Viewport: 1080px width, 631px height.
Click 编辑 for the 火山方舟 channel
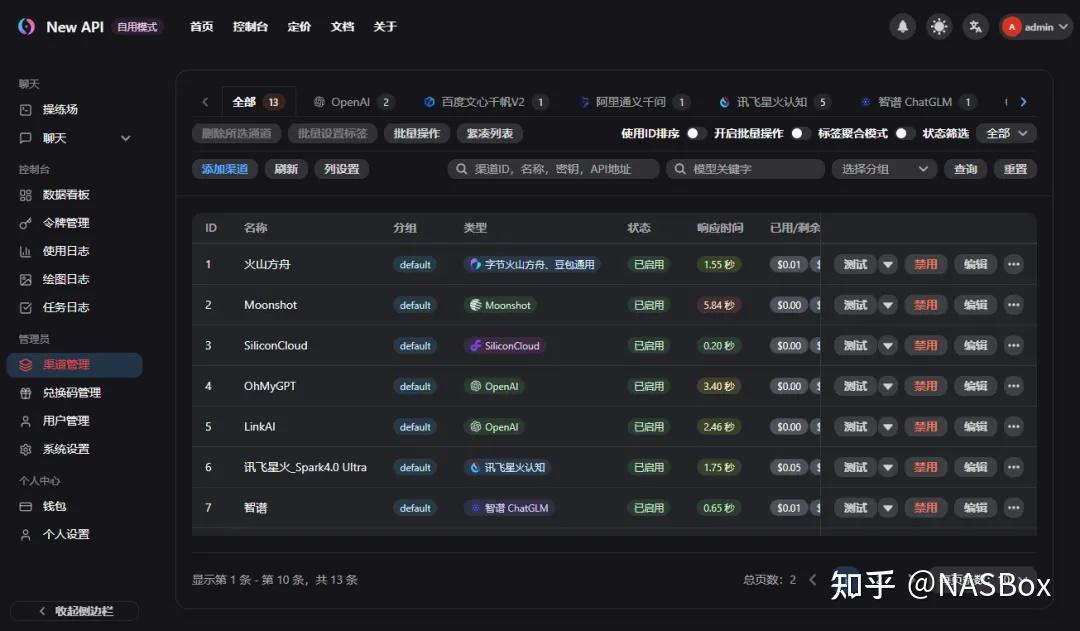(975, 264)
